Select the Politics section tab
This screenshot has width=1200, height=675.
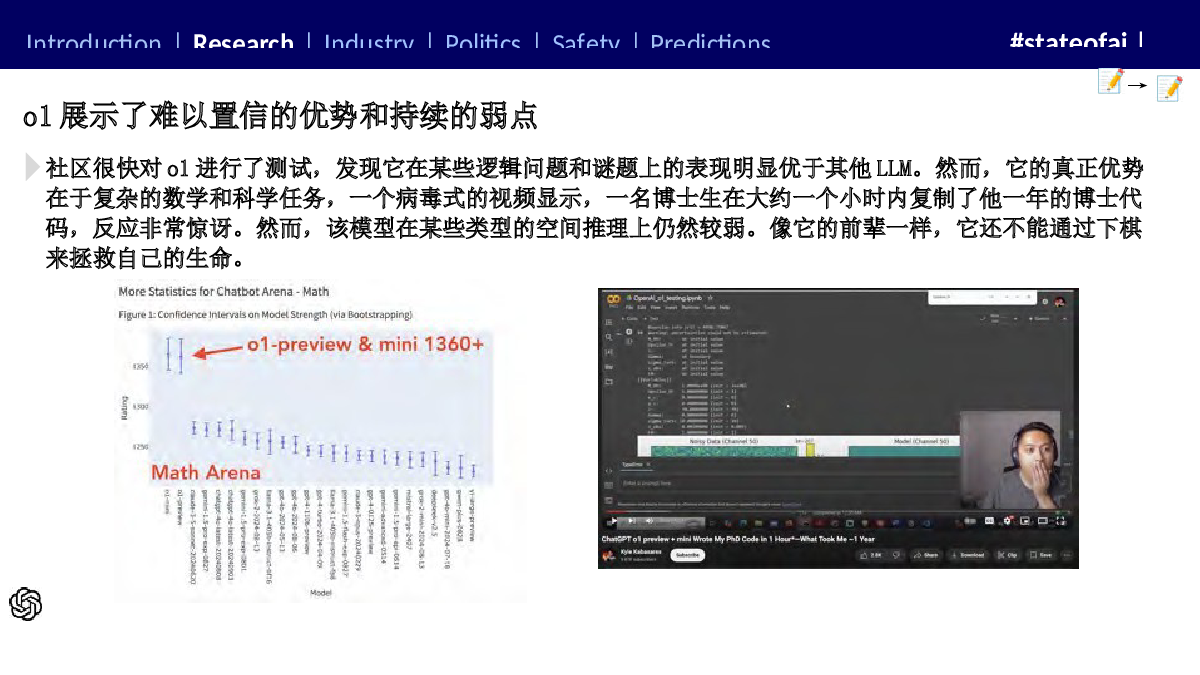(483, 43)
